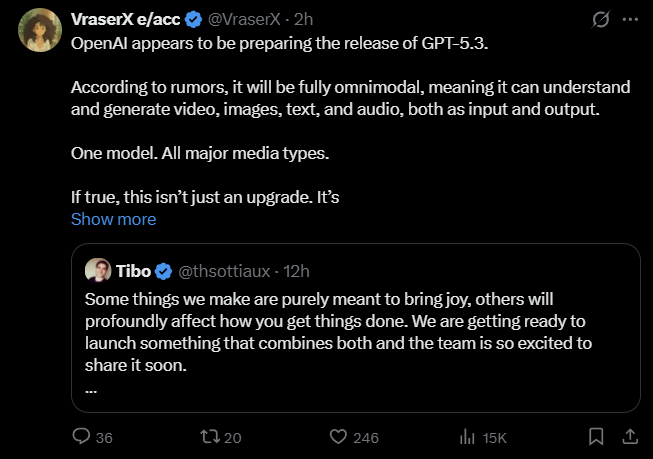Visit the @thsottiaux handle
Image resolution: width=653 pixels, height=459 pixels.
[226, 271]
